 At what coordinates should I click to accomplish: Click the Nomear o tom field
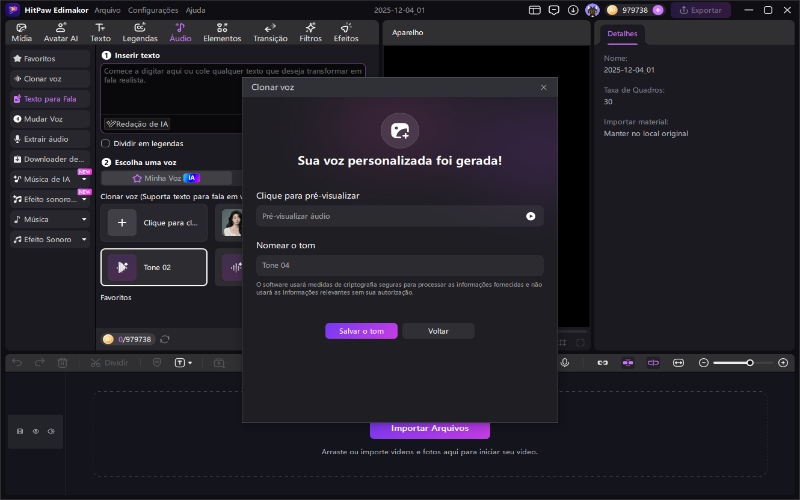[x=399, y=265]
